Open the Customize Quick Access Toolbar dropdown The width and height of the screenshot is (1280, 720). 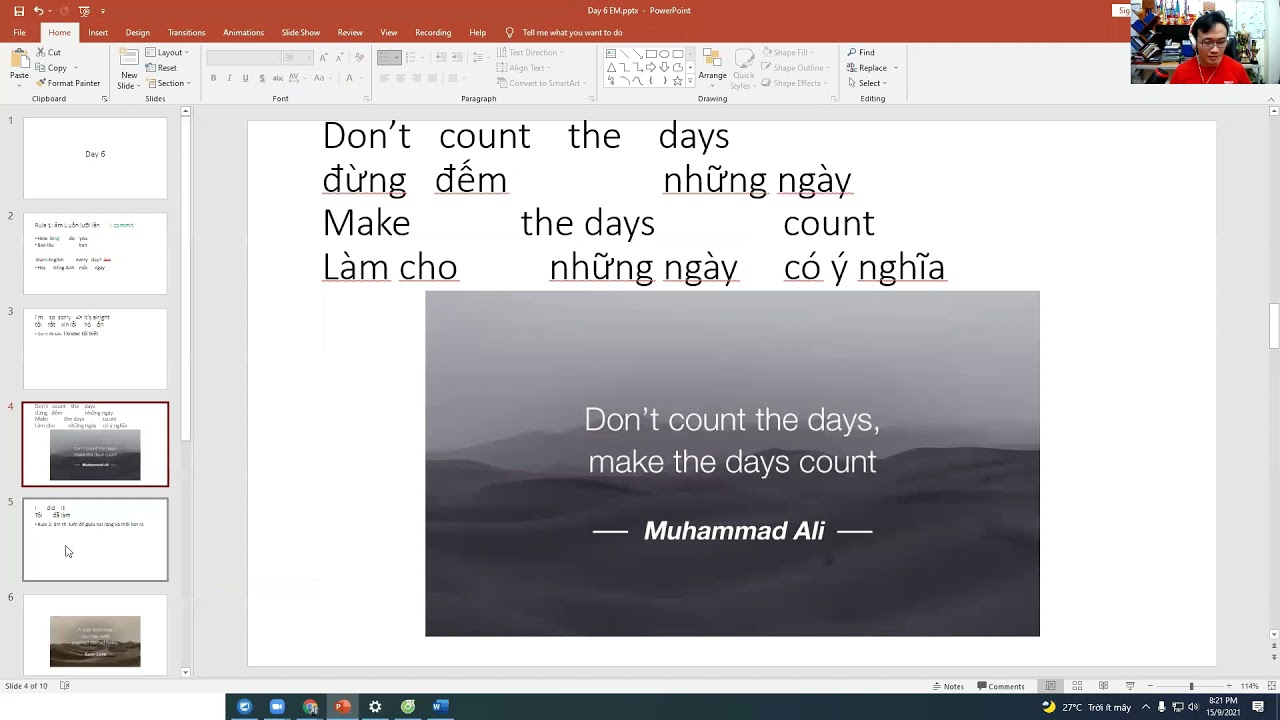coord(103,11)
